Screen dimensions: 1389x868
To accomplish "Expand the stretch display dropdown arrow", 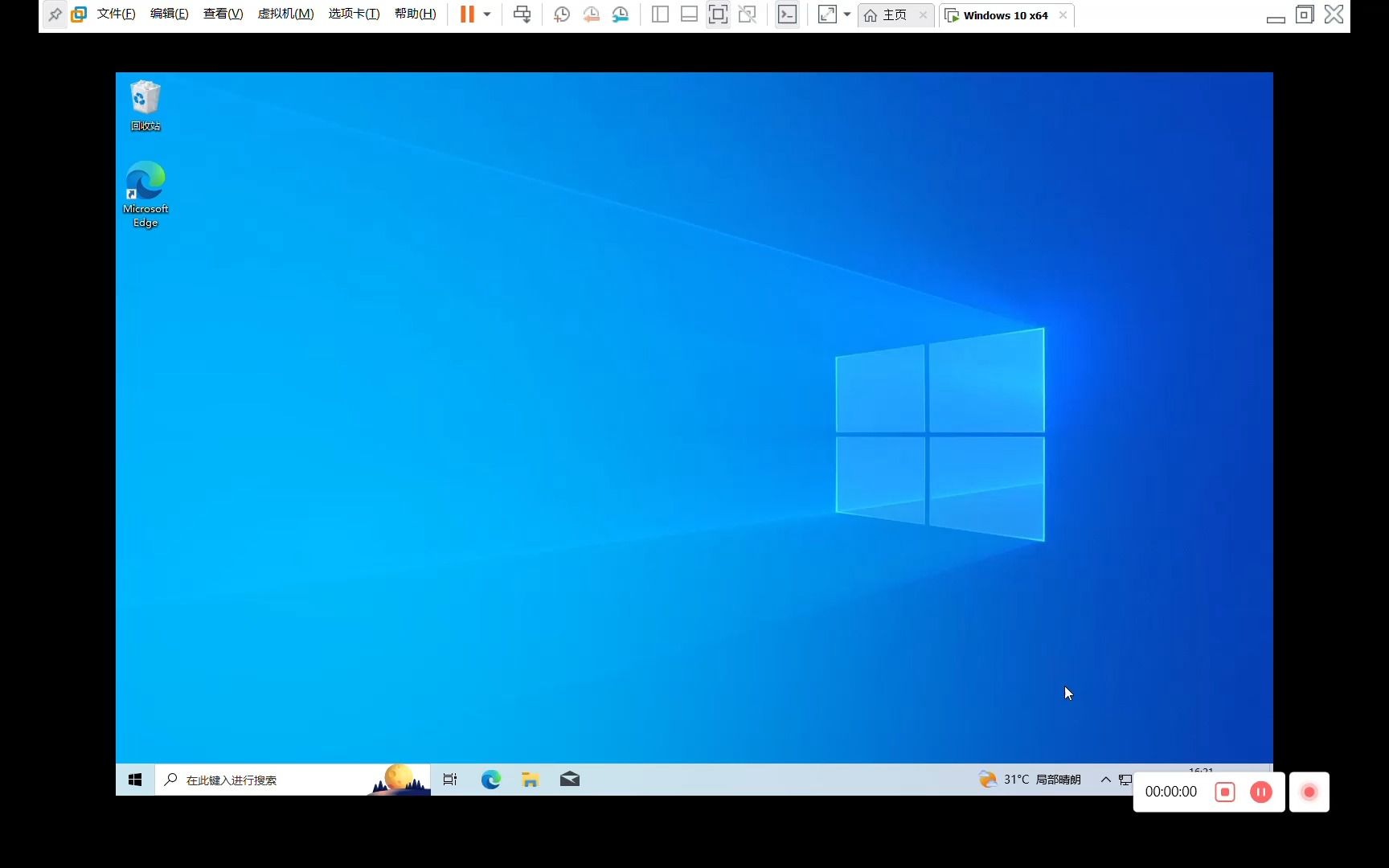I will [x=847, y=14].
